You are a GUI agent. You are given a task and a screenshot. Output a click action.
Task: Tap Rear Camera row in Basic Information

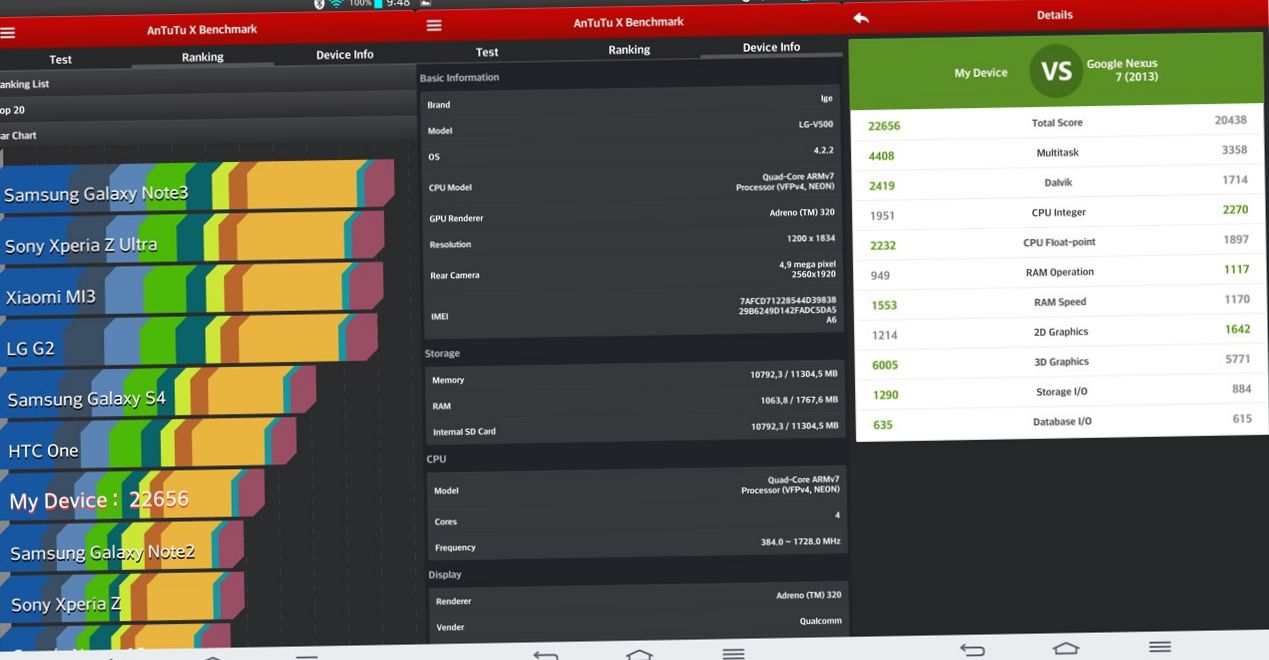pyautogui.click(x=632, y=273)
